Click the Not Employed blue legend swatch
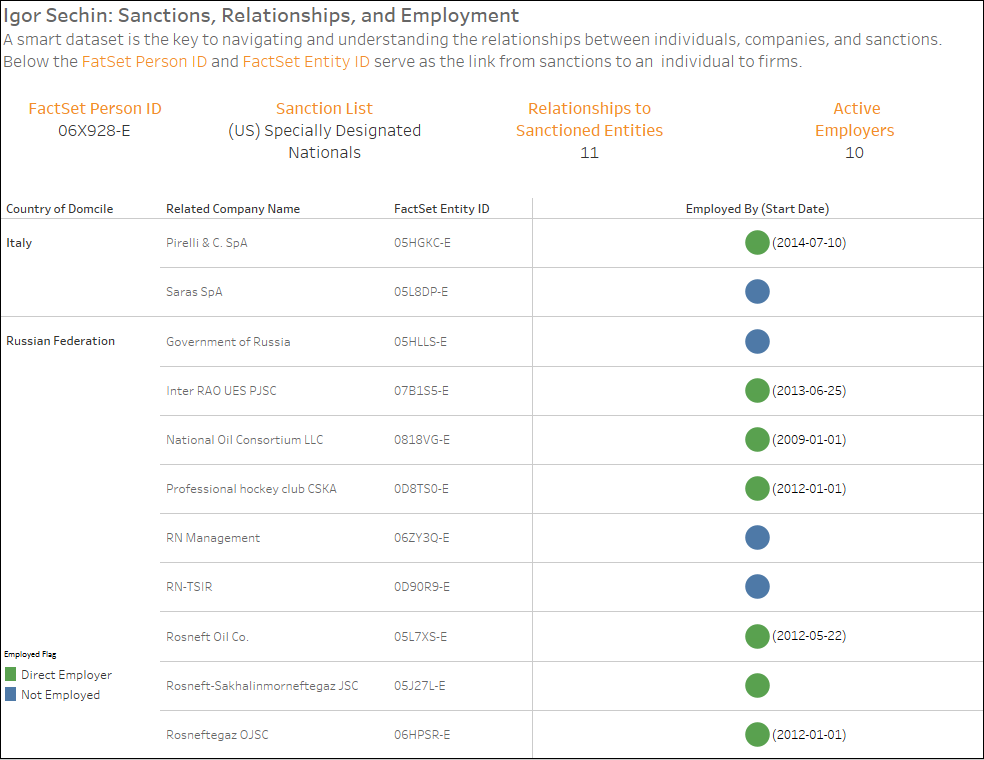Viewport: 984px width, 760px height. (x=11, y=695)
